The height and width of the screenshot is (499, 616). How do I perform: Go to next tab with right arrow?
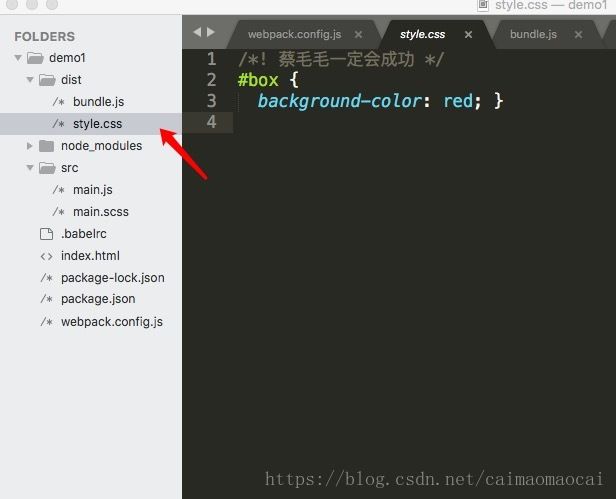tap(211, 32)
